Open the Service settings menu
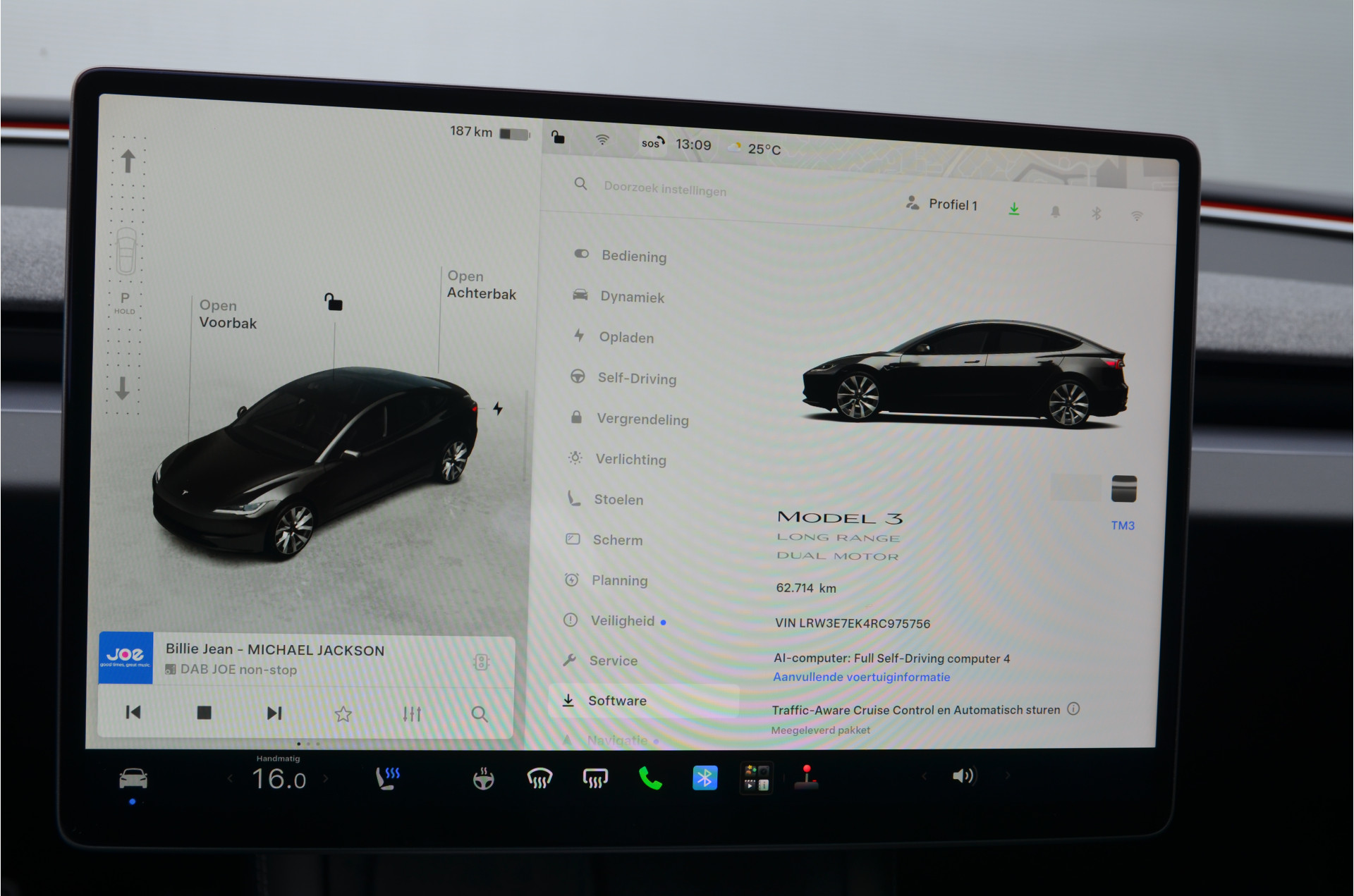The height and width of the screenshot is (896, 1354). pos(600,661)
